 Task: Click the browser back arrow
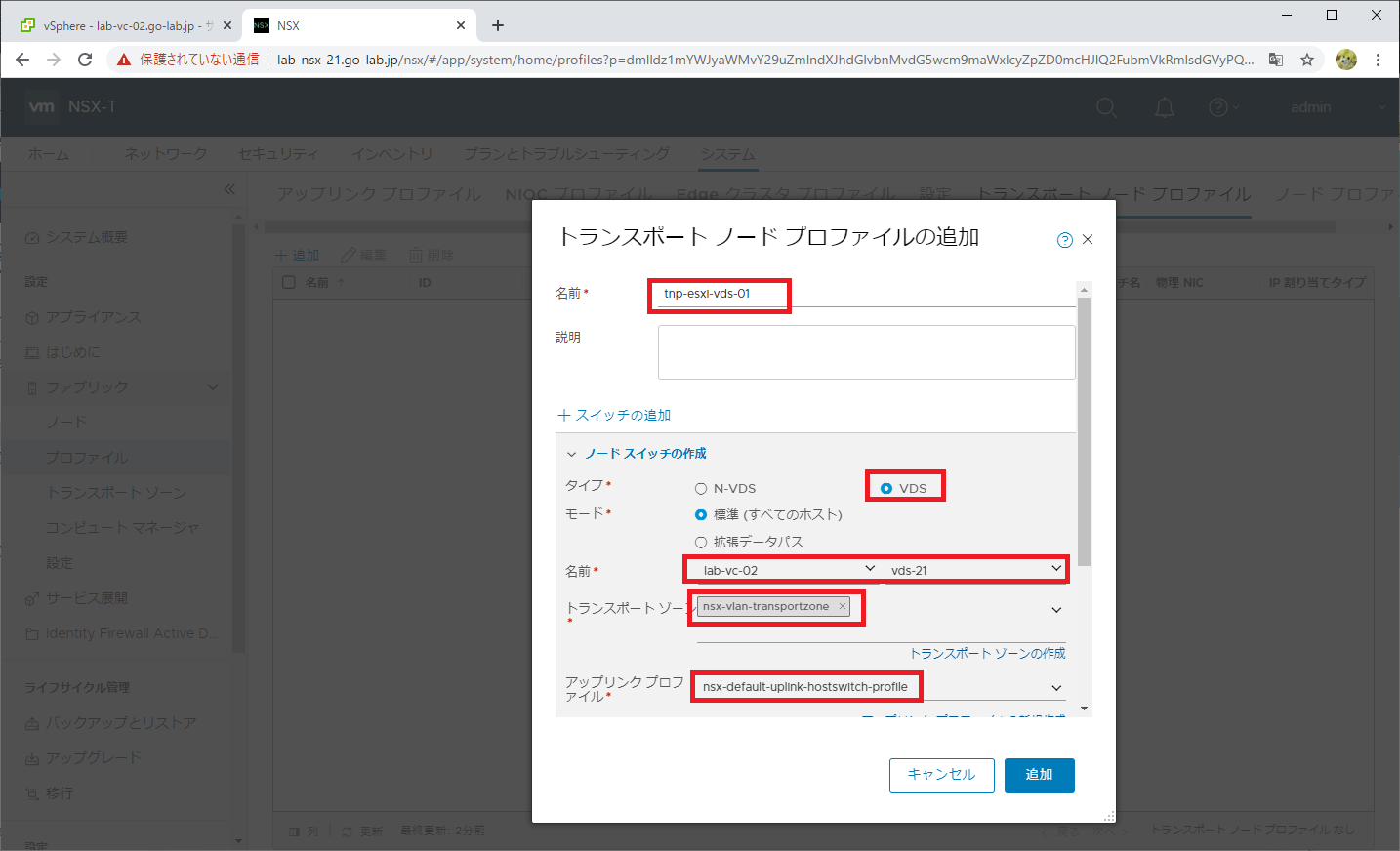pos(22,60)
